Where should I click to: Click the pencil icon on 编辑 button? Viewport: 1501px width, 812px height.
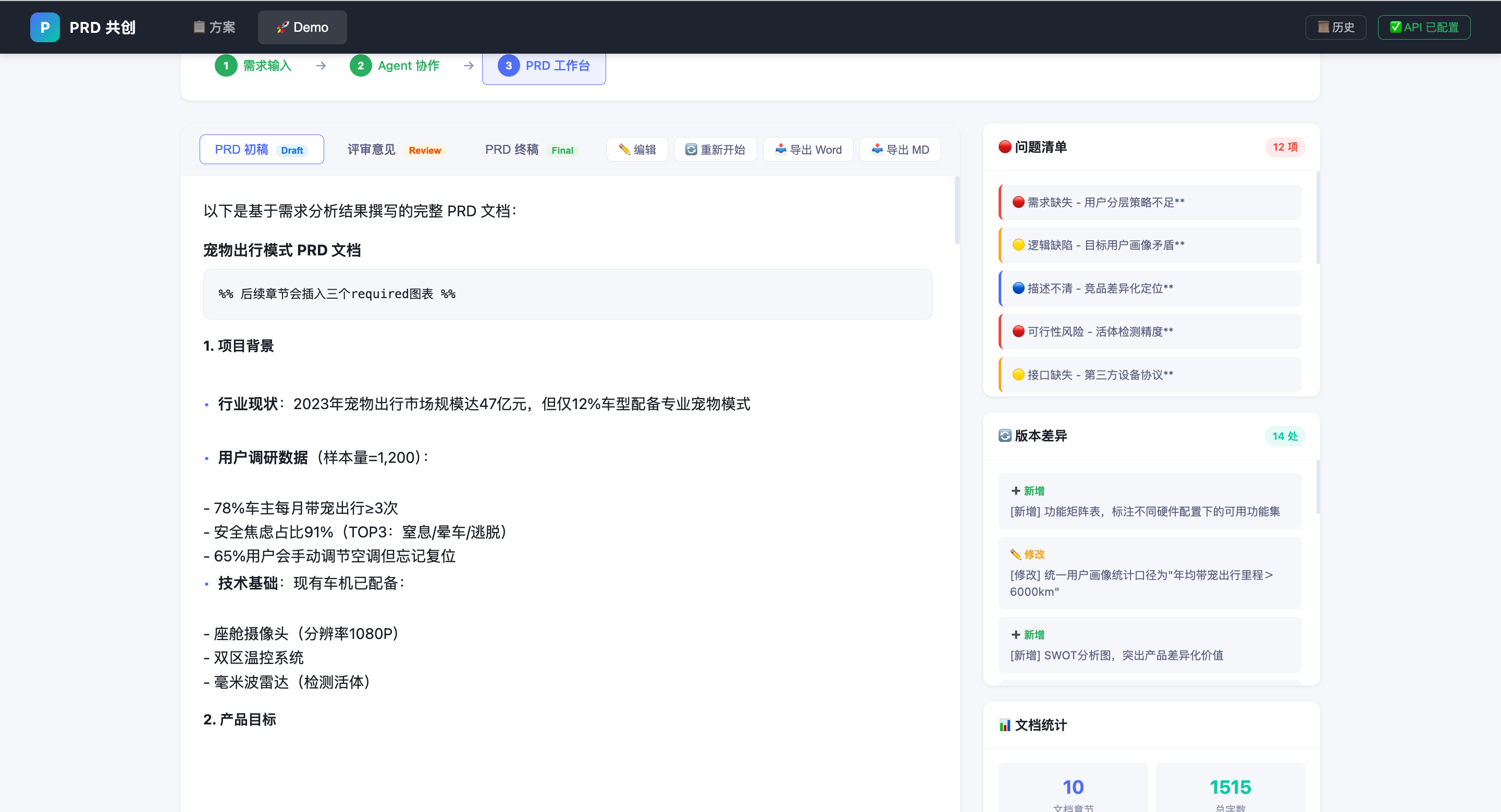[x=624, y=150]
